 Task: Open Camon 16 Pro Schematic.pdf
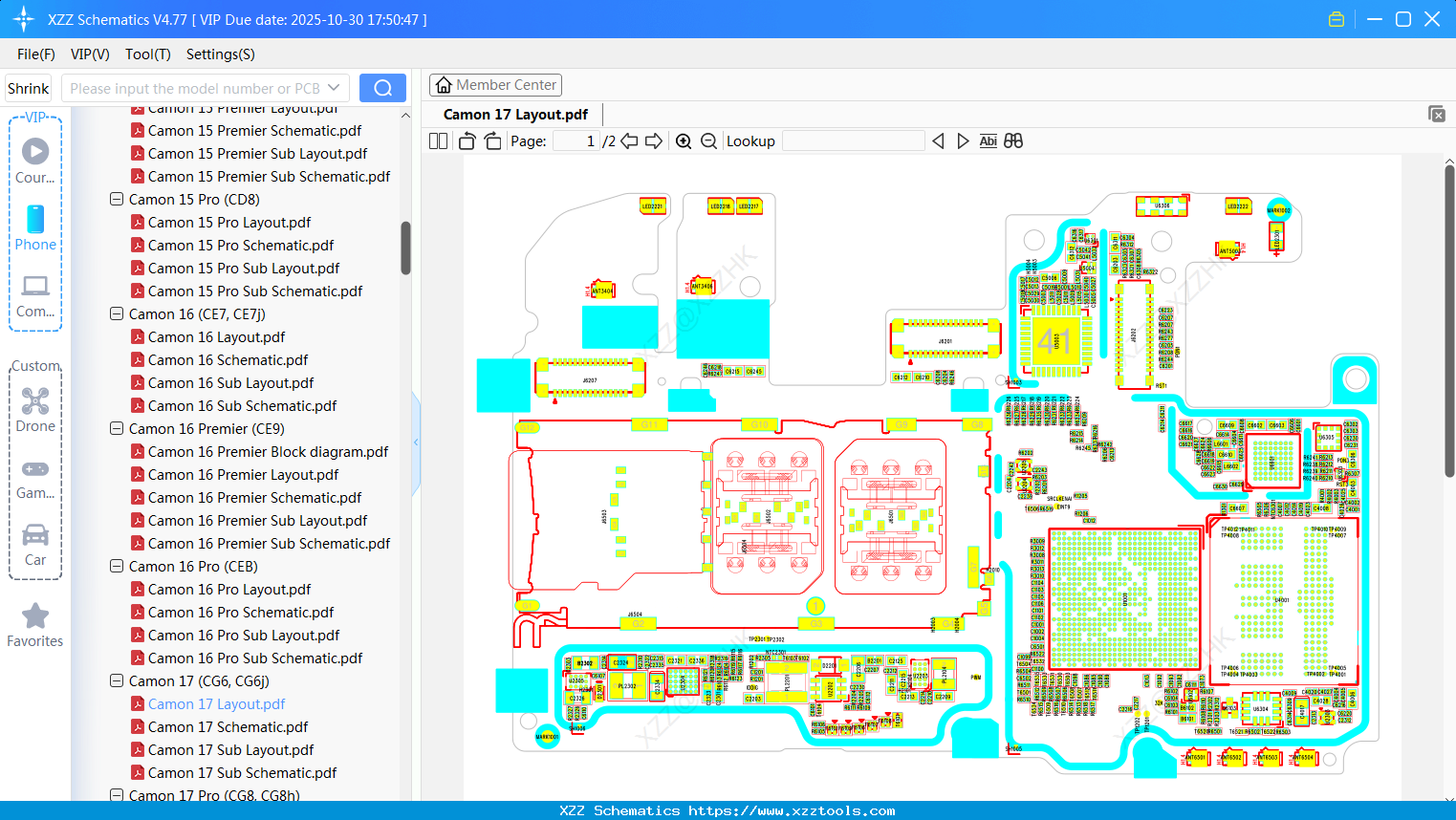[x=241, y=613]
